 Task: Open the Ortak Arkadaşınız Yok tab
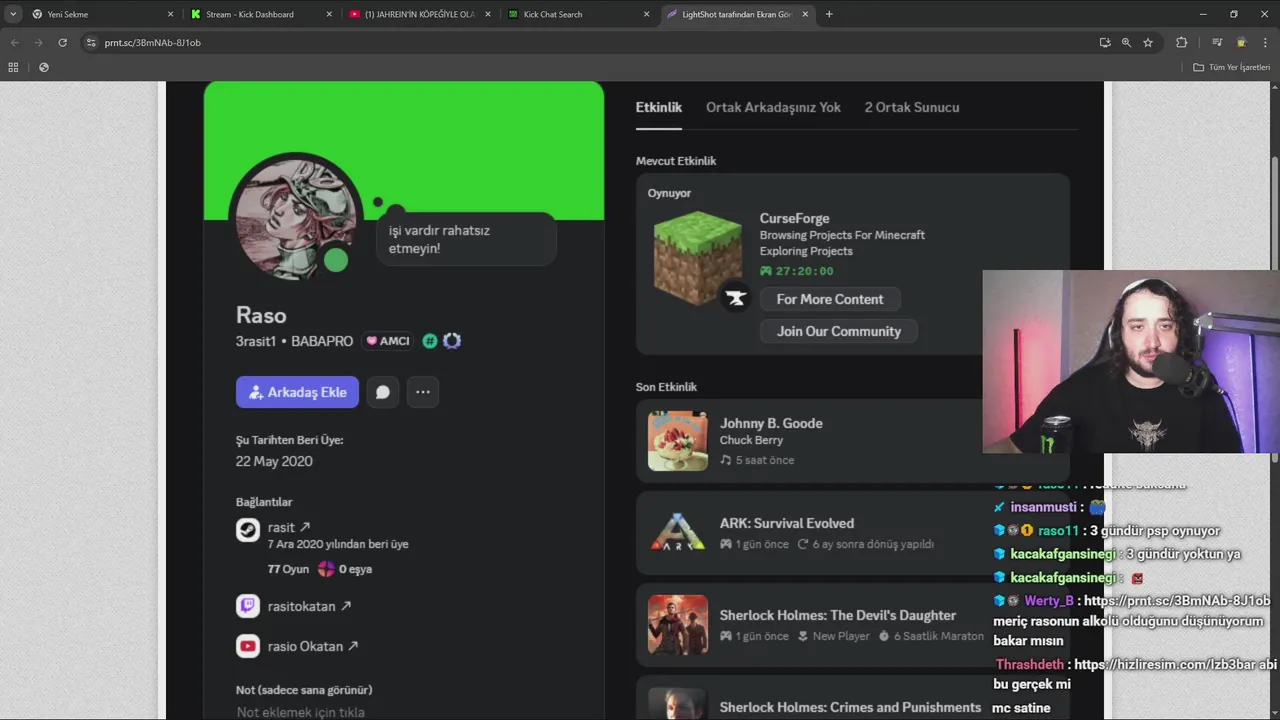773,108
